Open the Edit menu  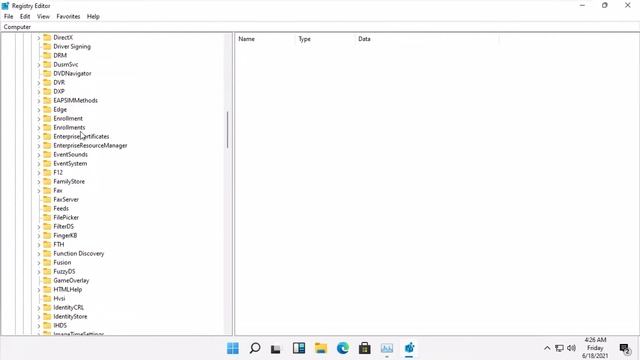(25, 16)
